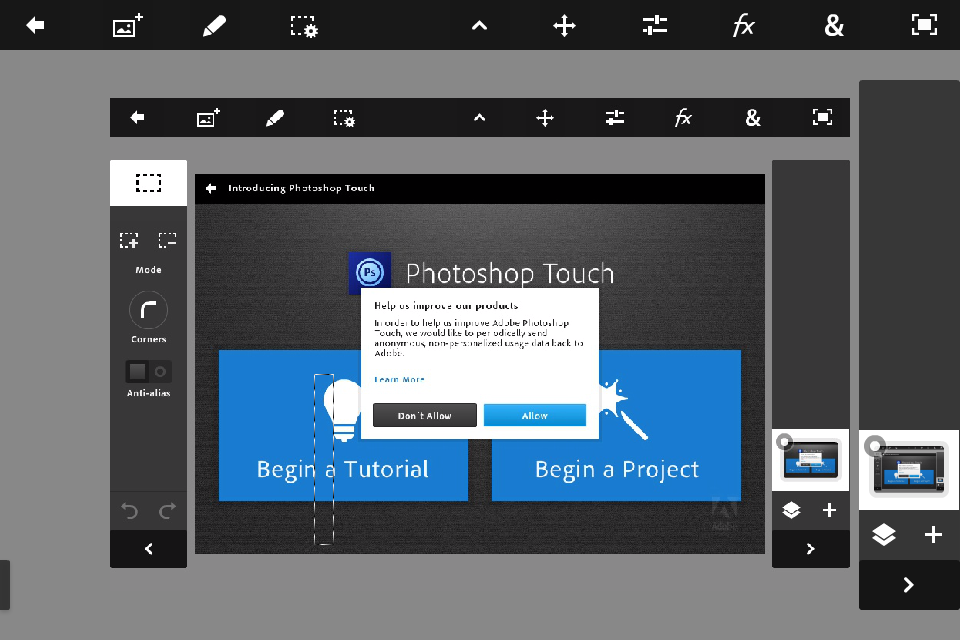Select outer toolbar brush tool
The image size is (960, 640).
(214, 26)
